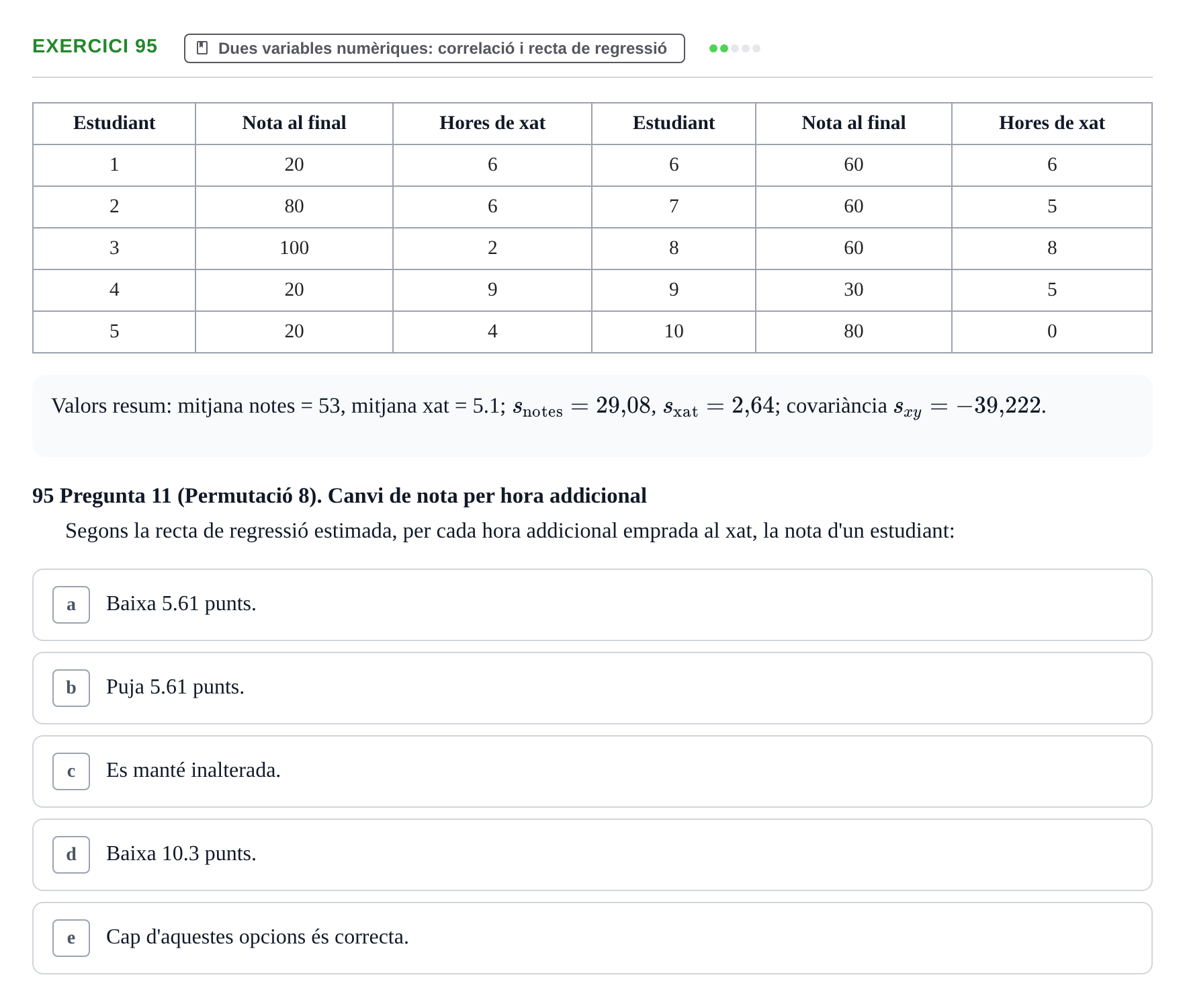
Task: Click hores de xat value 0 for student 10
Action: click(x=1052, y=331)
